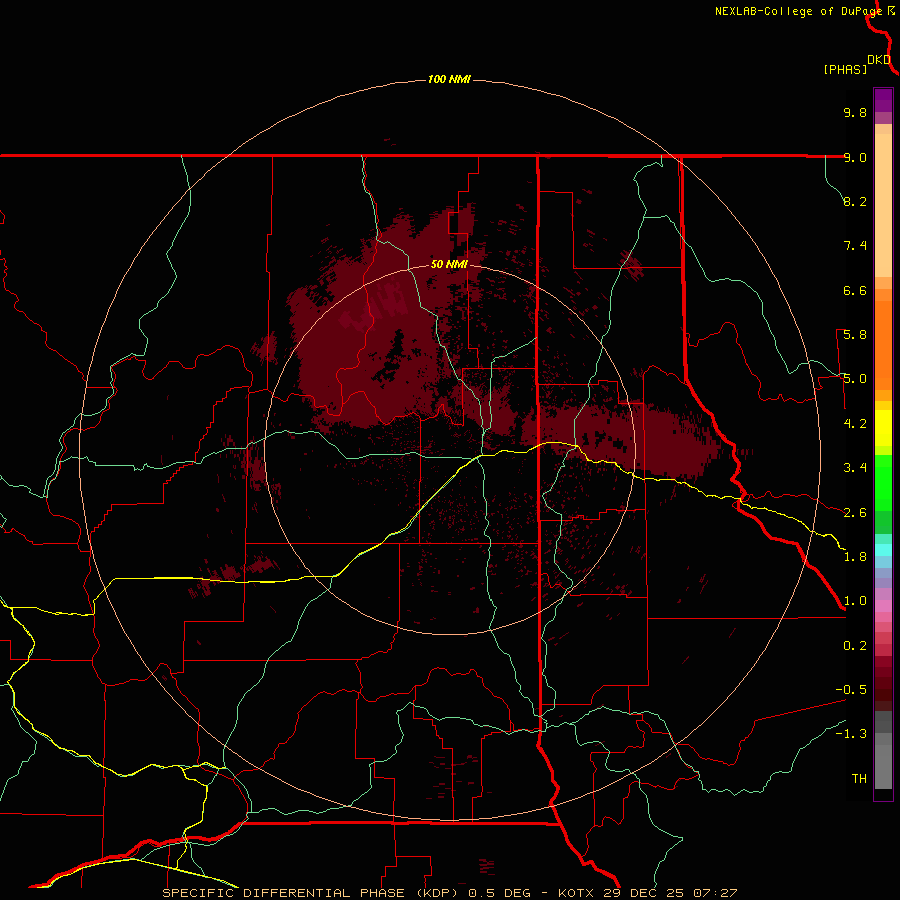Click the 100 NMI range ring label

click(449, 79)
